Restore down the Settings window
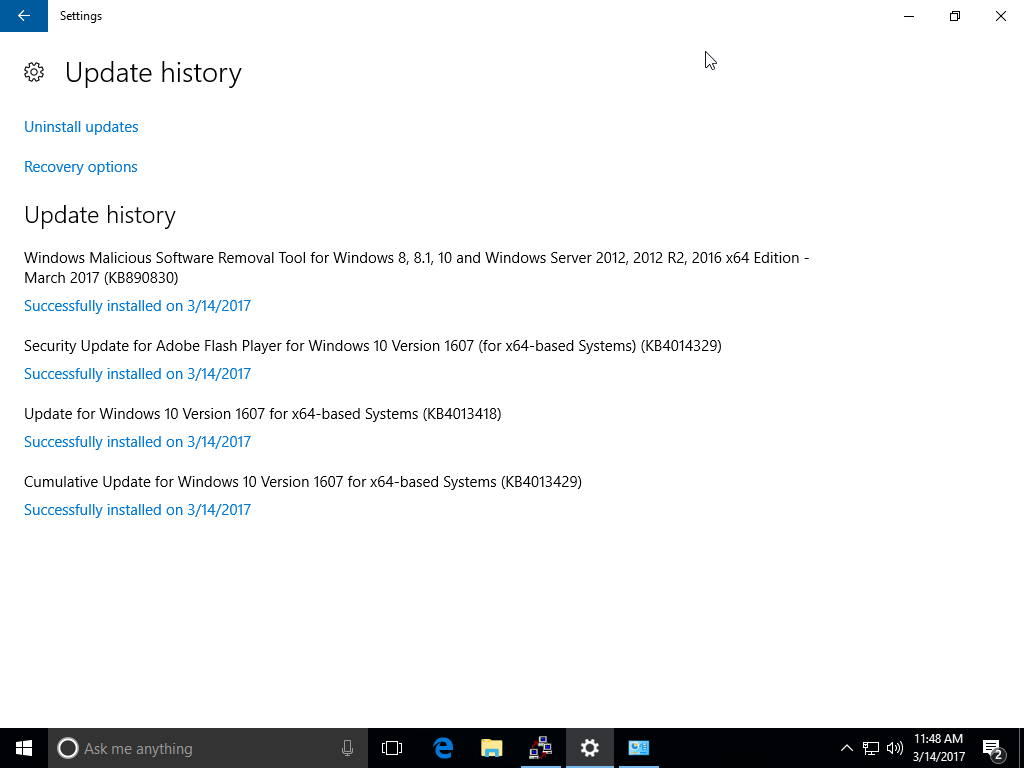Screen dimensions: 1024x768 tap(955, 16)
